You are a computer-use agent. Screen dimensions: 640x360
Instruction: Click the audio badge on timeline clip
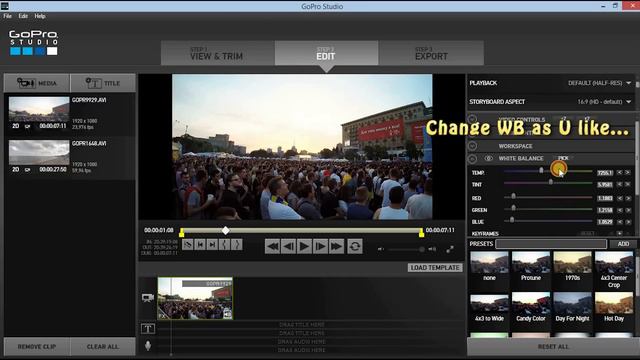point(228,314)
